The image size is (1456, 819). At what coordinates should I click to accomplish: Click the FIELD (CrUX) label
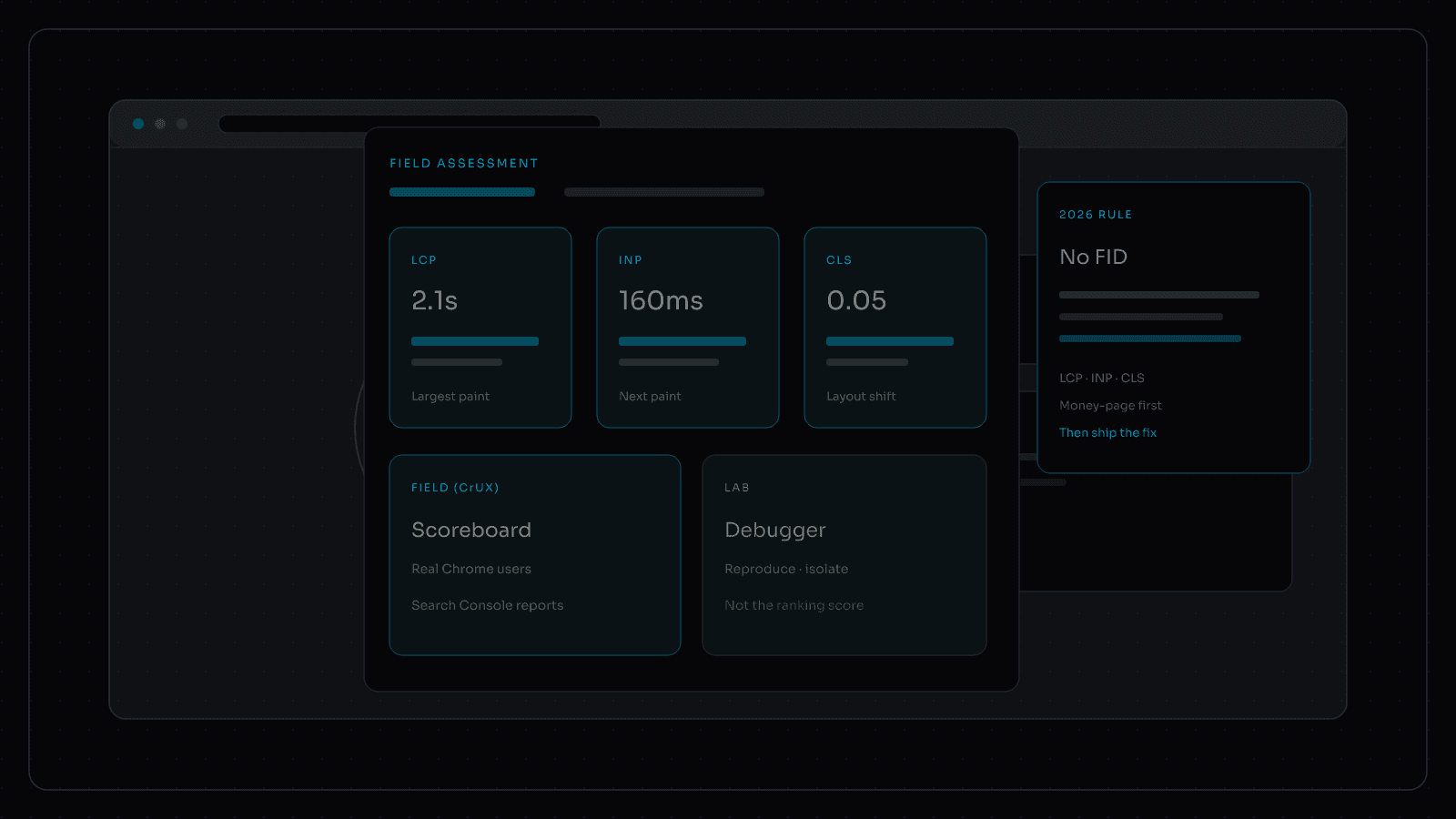[455, 488]
